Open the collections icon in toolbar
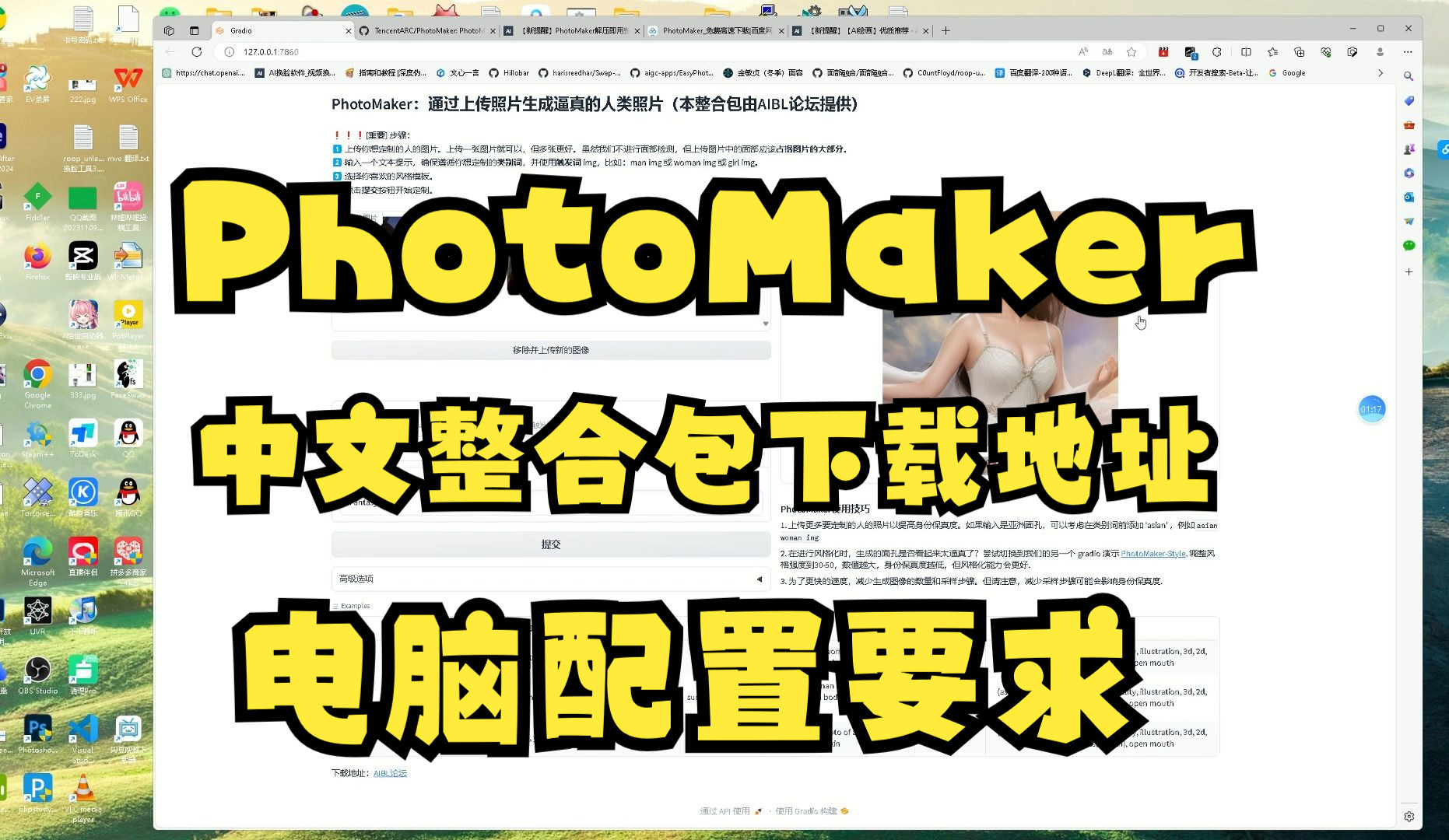Viewport: 1449px width, 840px height. (x=1299, y=52)
